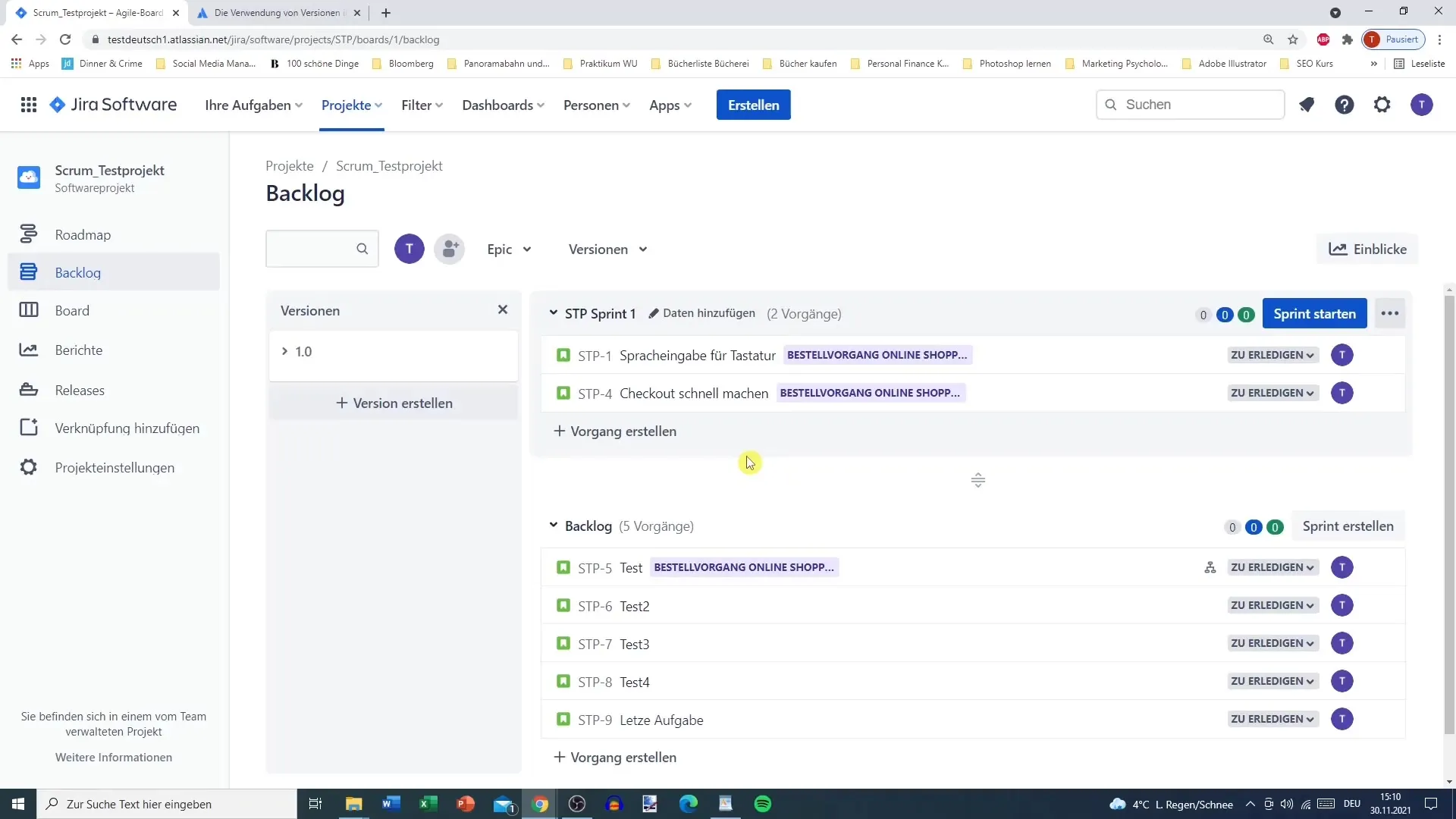The width and height of the screenshot is (1456, 819).
Task: Change status dropdown of STP-6
Action: point(1272,605)
